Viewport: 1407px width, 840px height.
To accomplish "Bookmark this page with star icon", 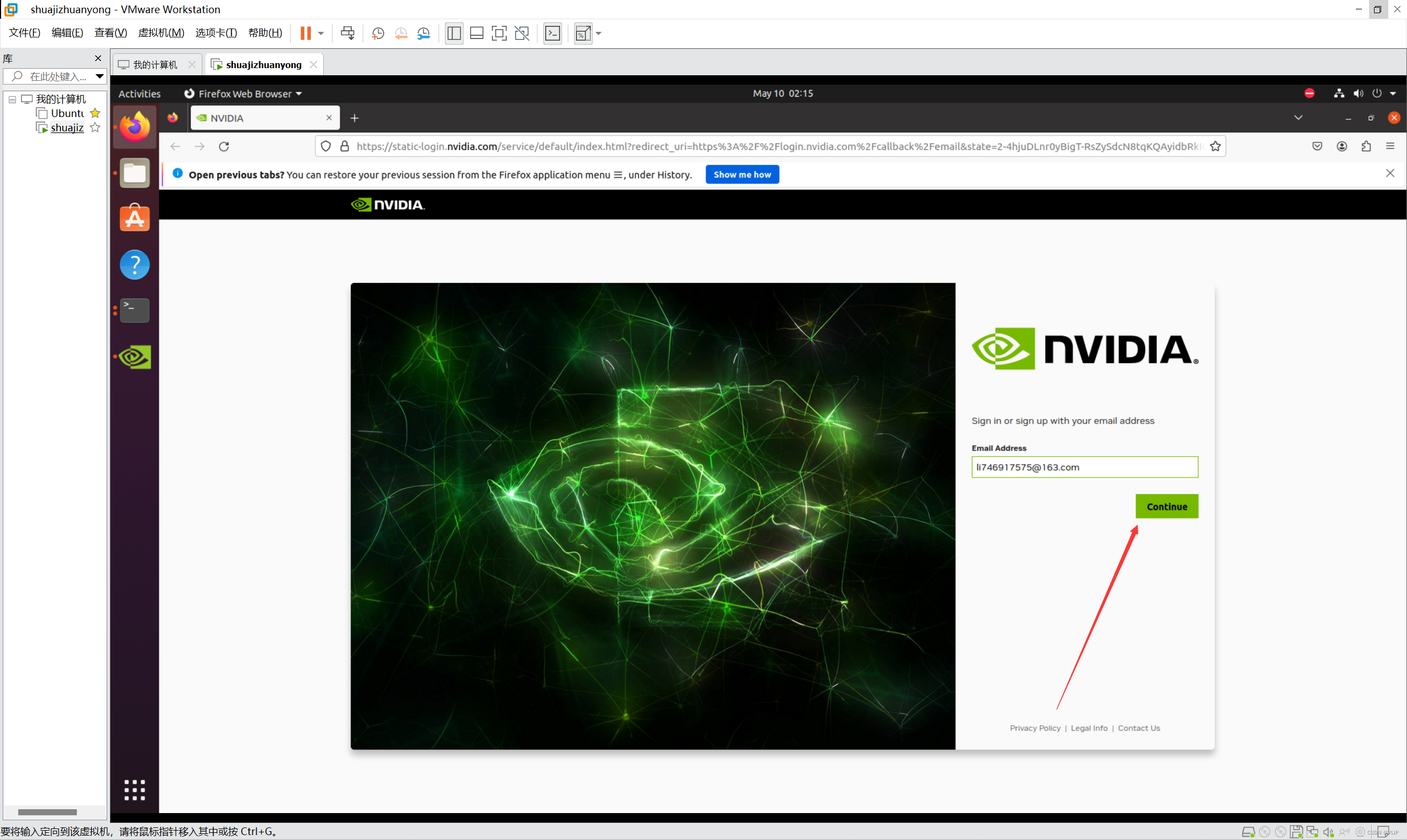I will pyautogui.click(x=1215, y=147).
